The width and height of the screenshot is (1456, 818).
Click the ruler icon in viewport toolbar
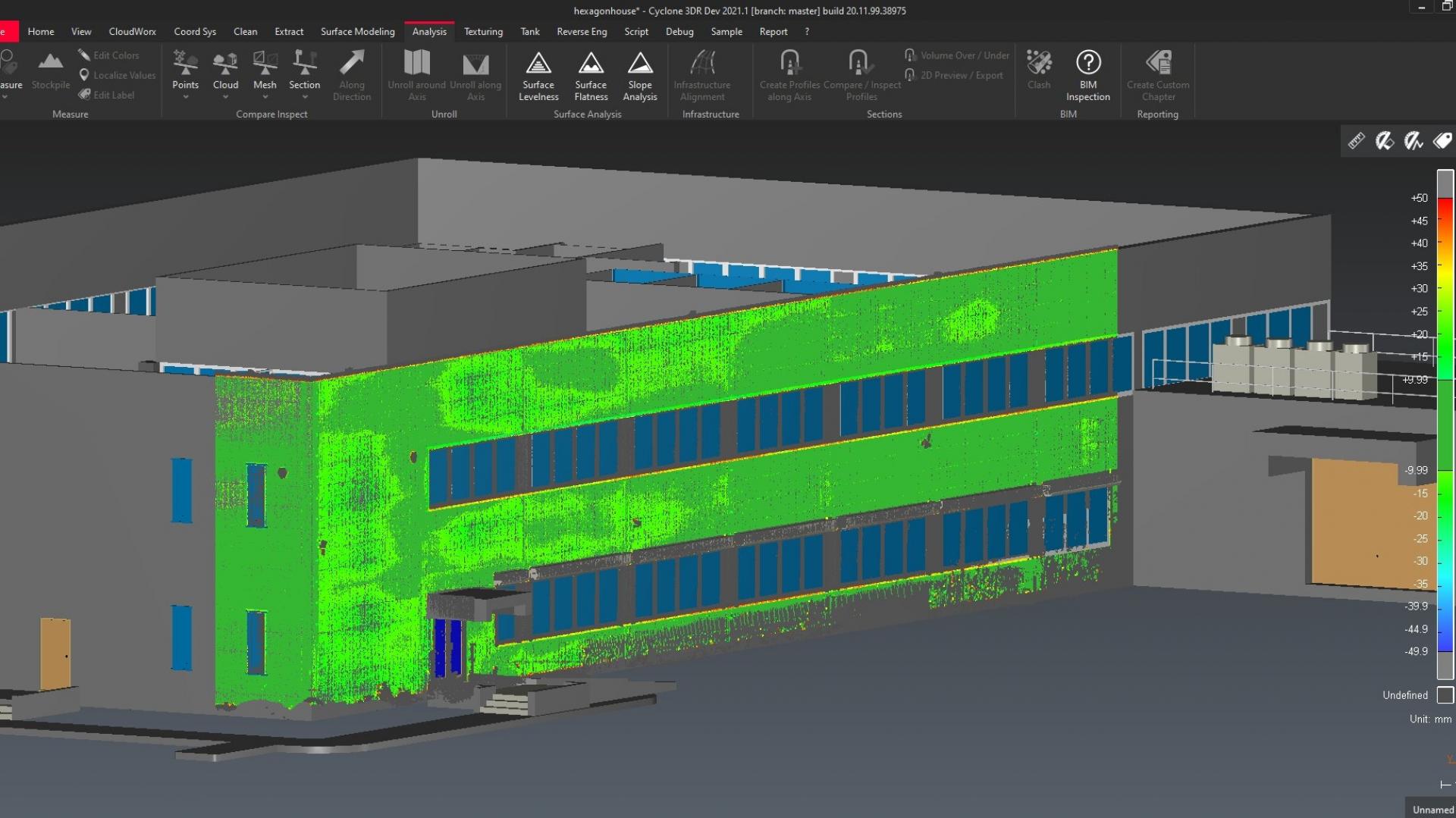[1357, 141]
